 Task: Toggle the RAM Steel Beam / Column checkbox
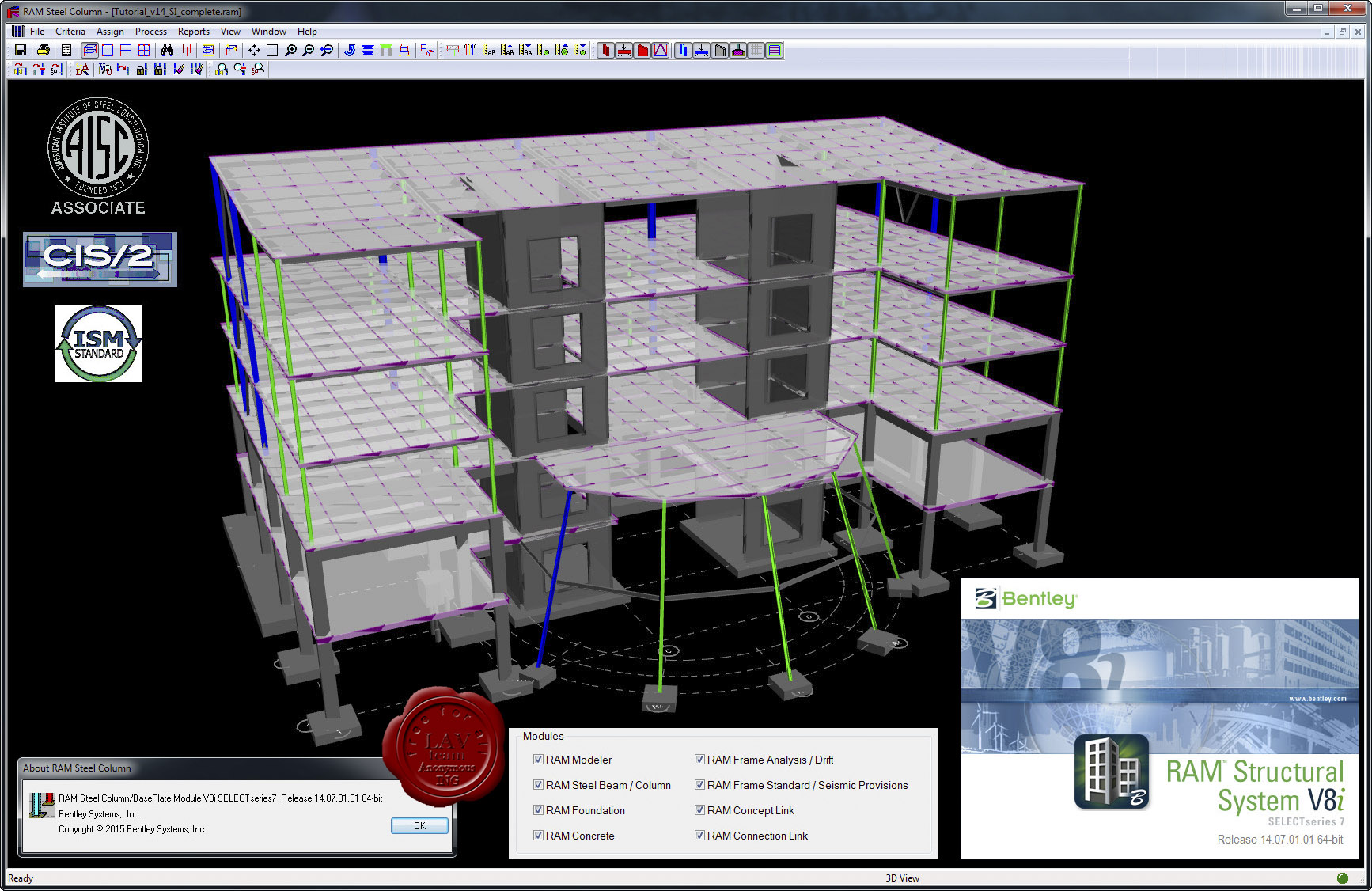click(x=538, y=785)
